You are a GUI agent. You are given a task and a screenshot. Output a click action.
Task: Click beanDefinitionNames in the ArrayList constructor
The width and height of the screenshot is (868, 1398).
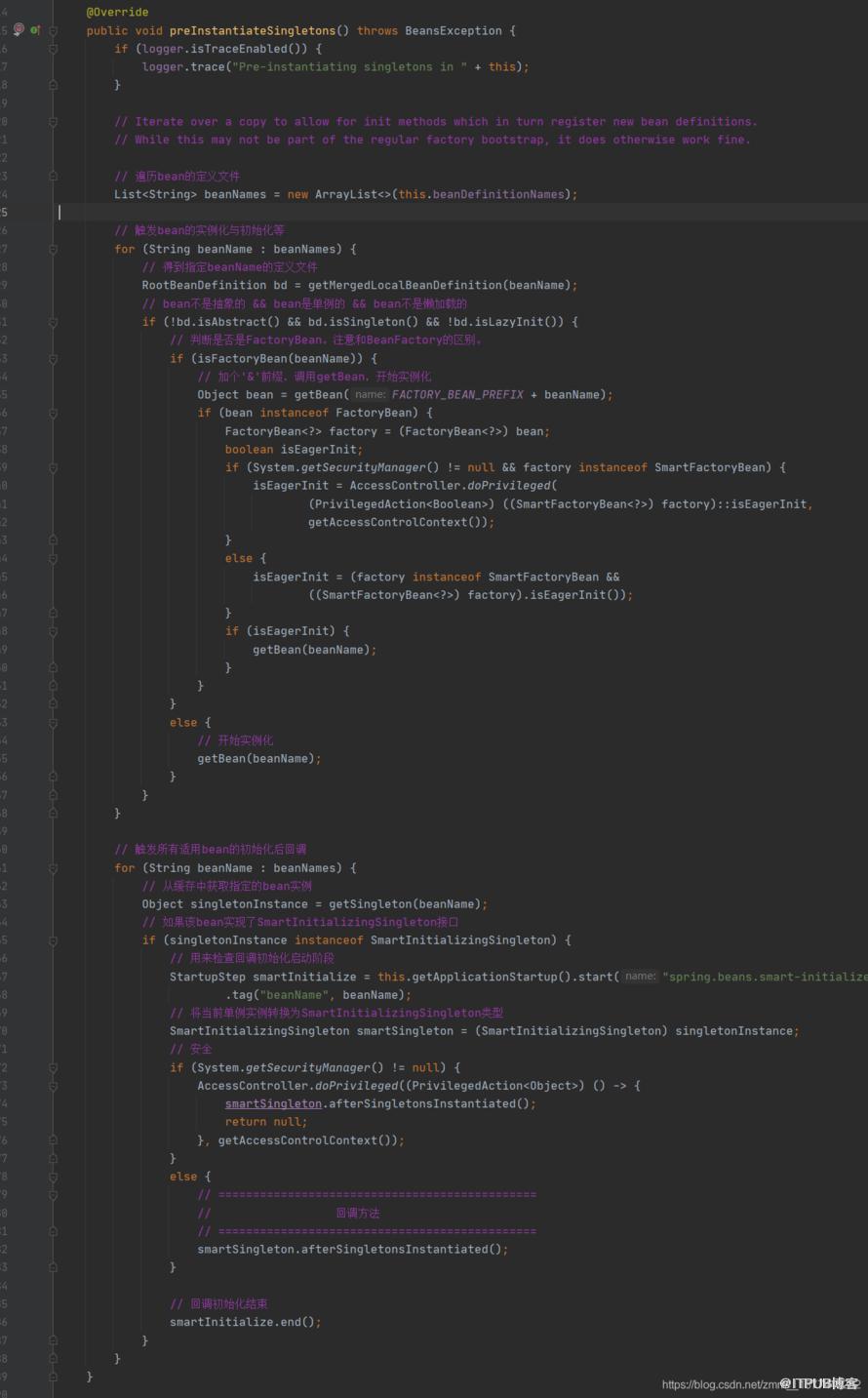pos(498,194)
